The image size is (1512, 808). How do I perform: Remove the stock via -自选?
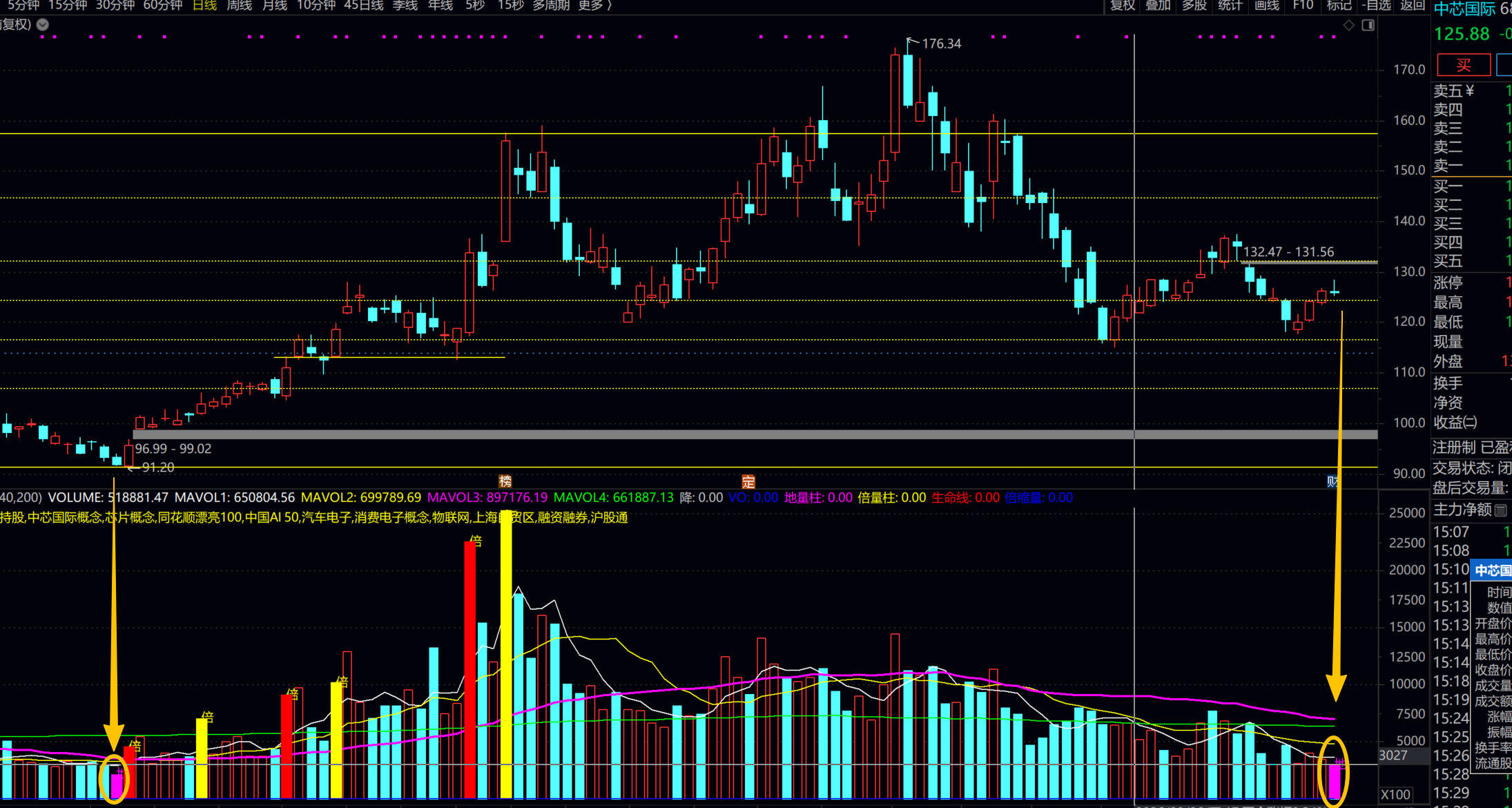[x=1377, y=6]
